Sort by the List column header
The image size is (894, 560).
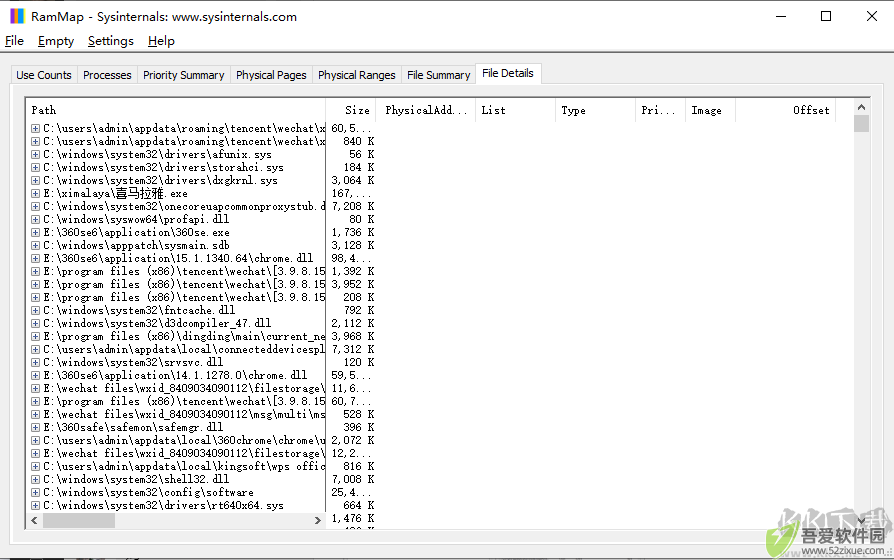tap(515, 110)
